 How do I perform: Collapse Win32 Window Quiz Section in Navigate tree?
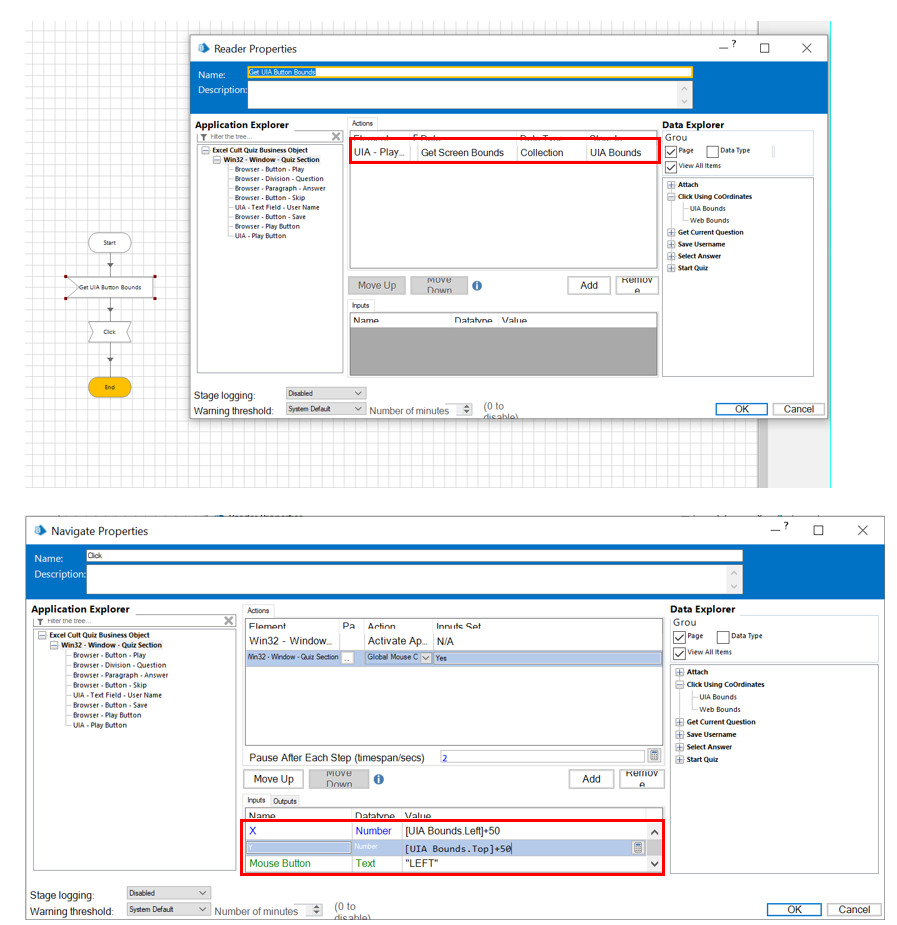(54, 645)
